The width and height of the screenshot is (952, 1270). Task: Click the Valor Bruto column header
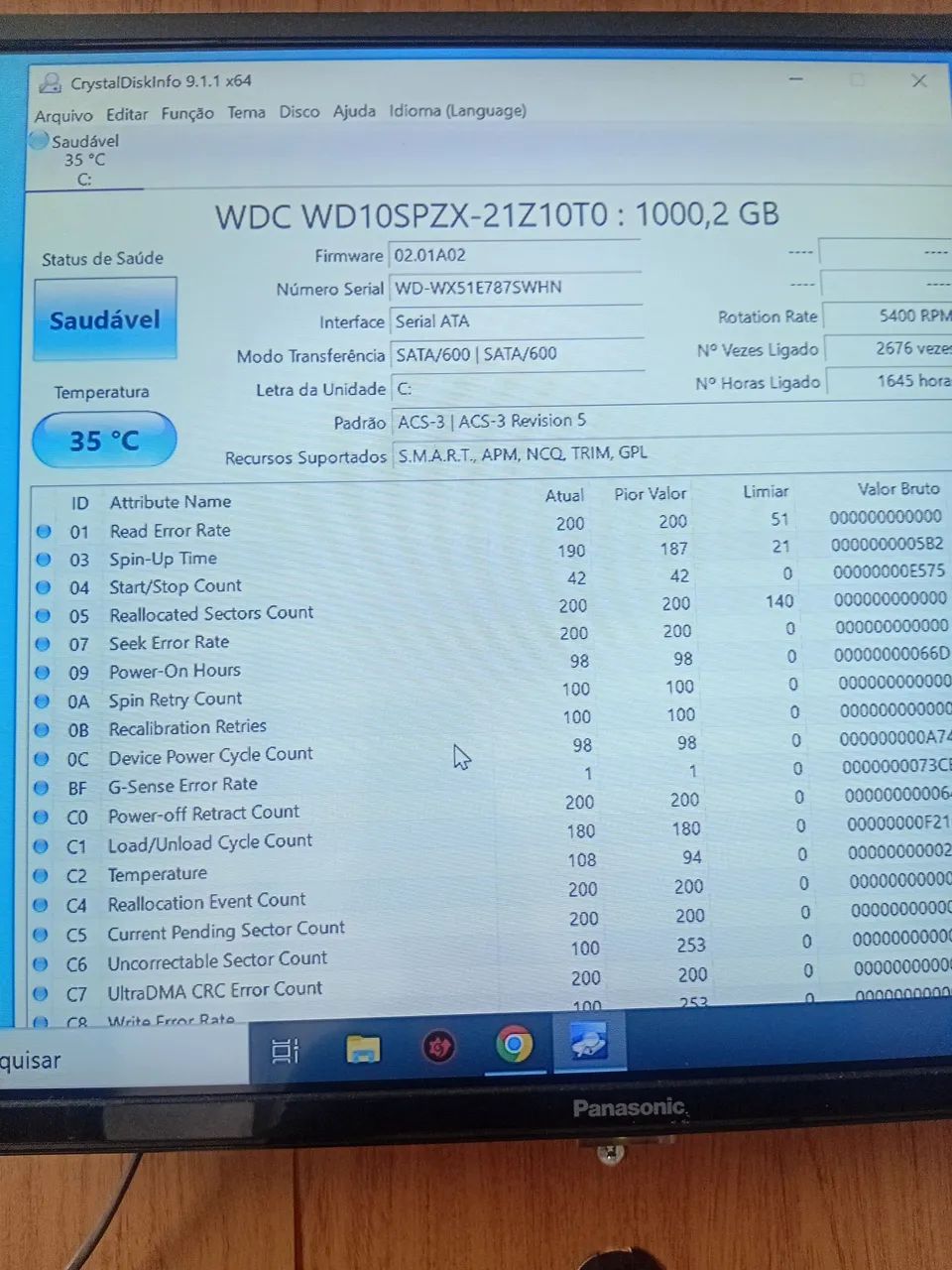(897, 488)
